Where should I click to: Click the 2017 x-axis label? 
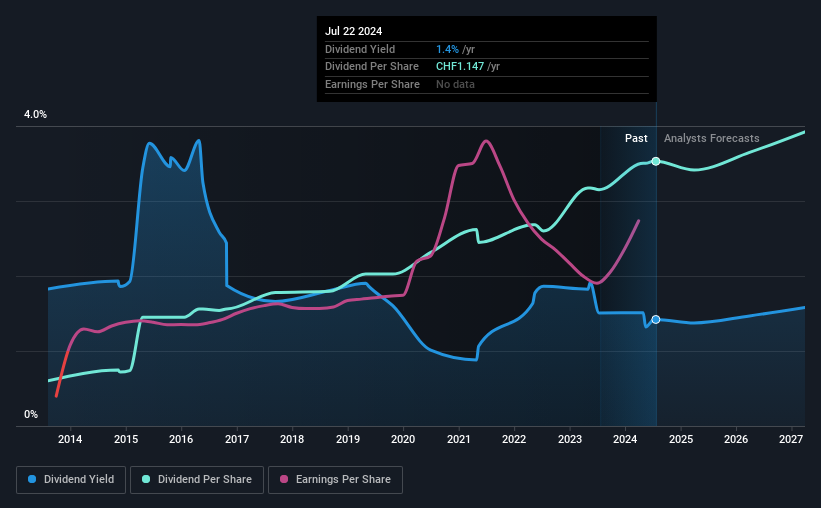237,439
